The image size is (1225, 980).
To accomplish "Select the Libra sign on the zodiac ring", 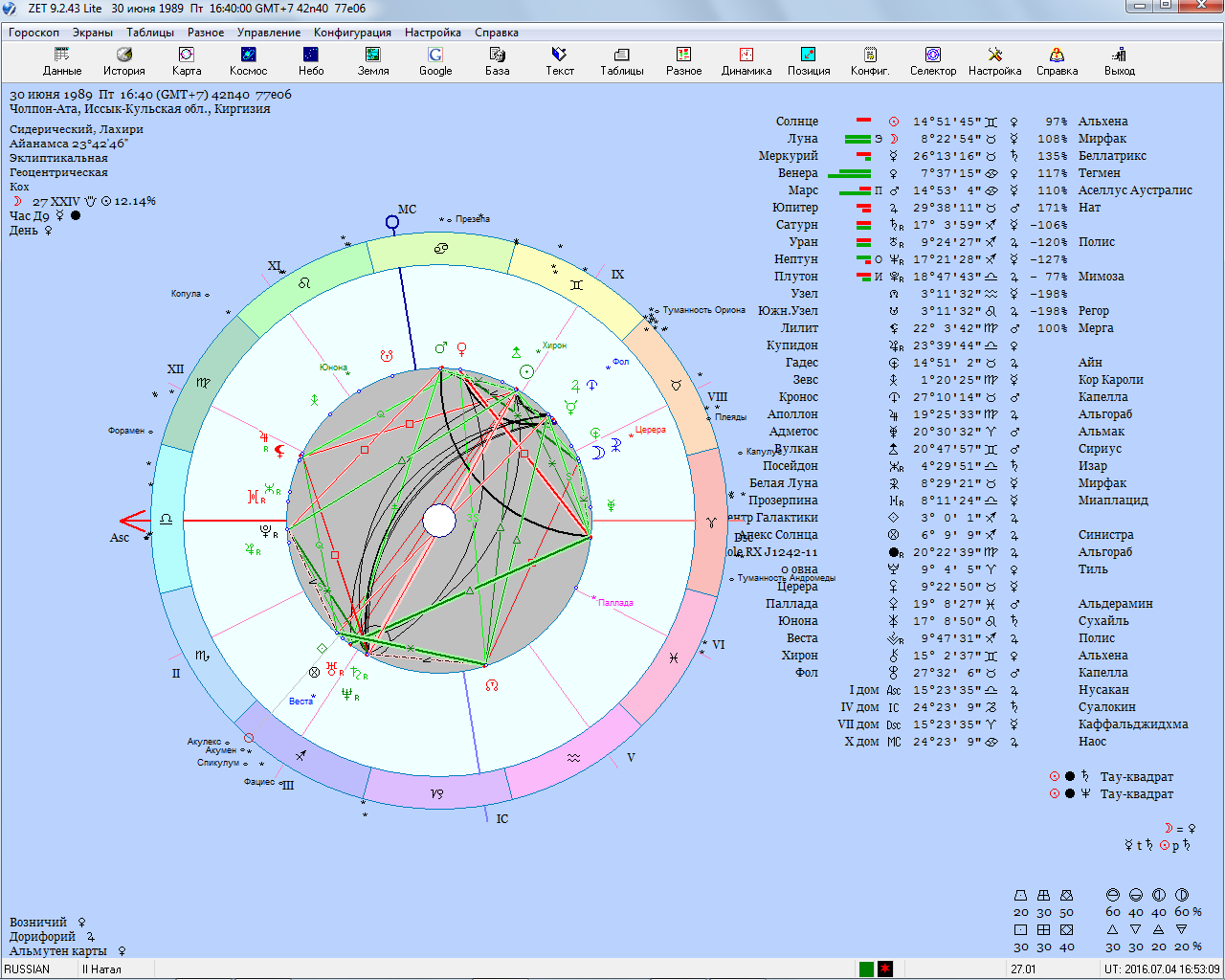I will (x=166, y=519).
